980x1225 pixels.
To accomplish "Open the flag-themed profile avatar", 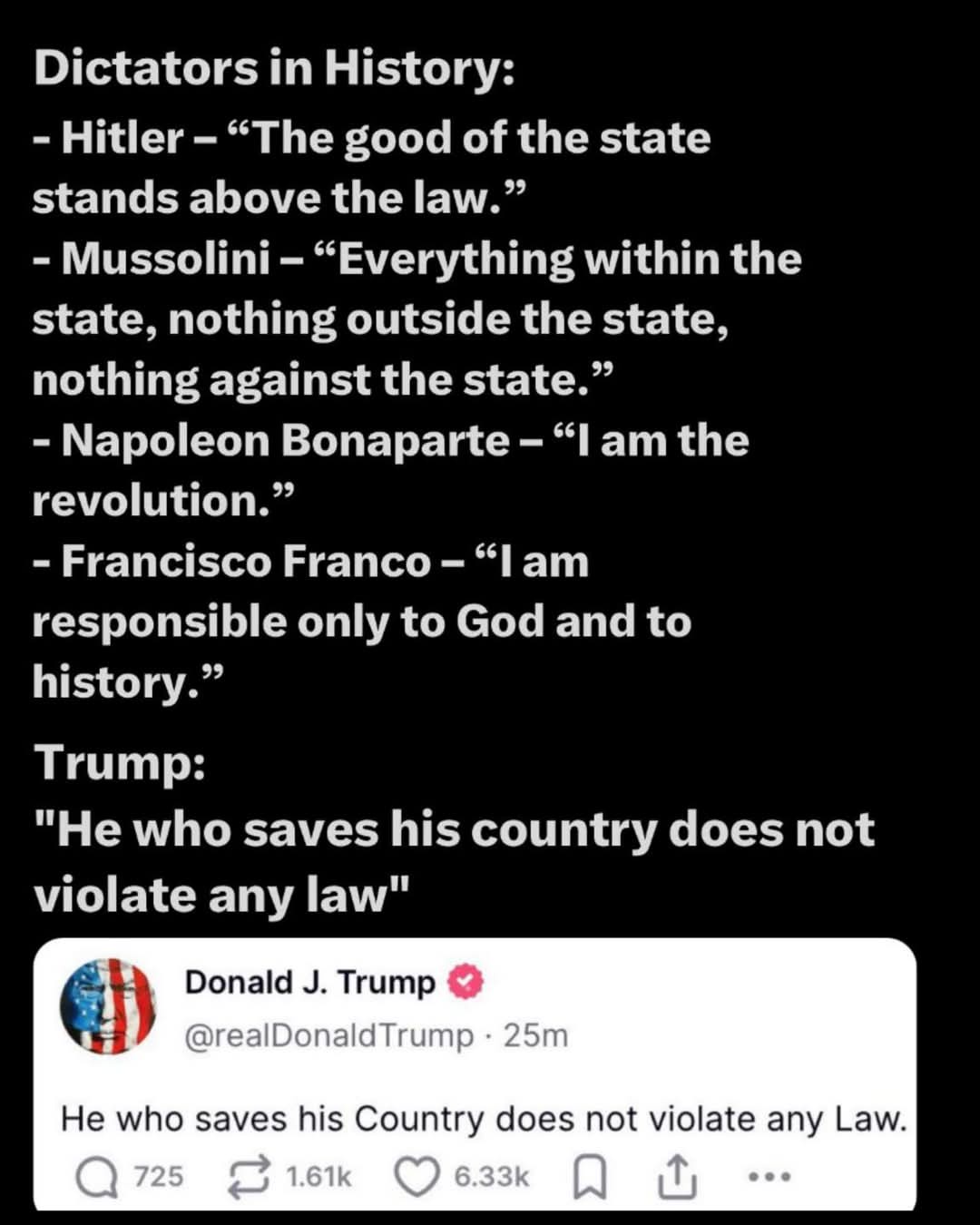I will (x=108, y=1006).
